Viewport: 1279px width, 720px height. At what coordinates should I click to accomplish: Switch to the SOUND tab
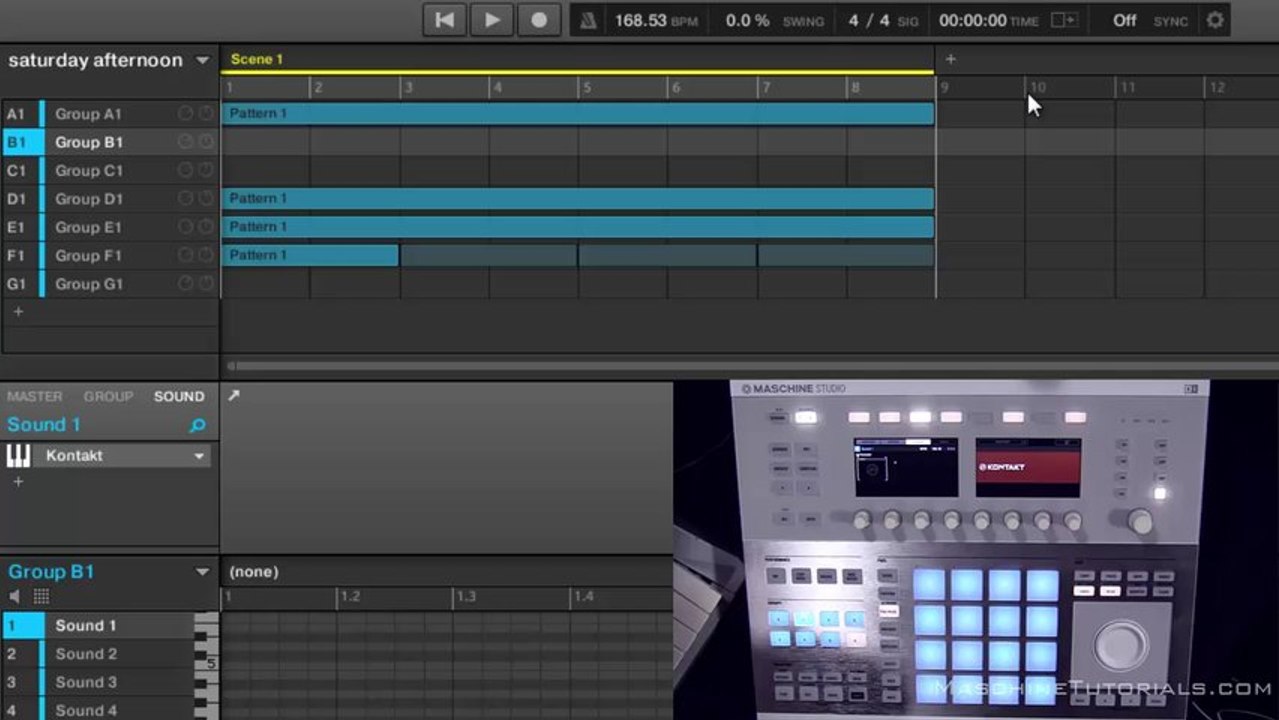point(179,397)
